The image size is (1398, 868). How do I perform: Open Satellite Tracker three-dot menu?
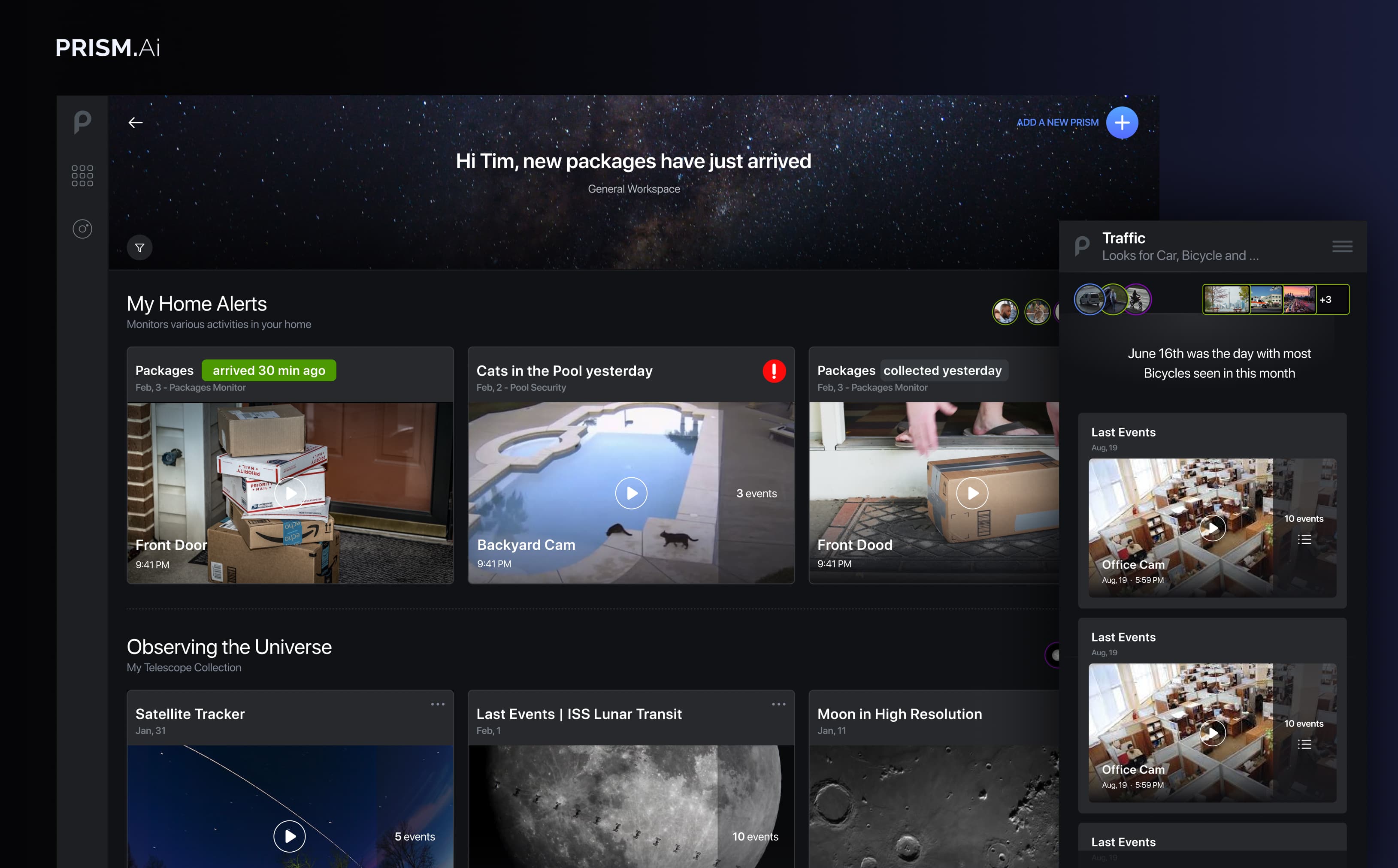(438, 704)
